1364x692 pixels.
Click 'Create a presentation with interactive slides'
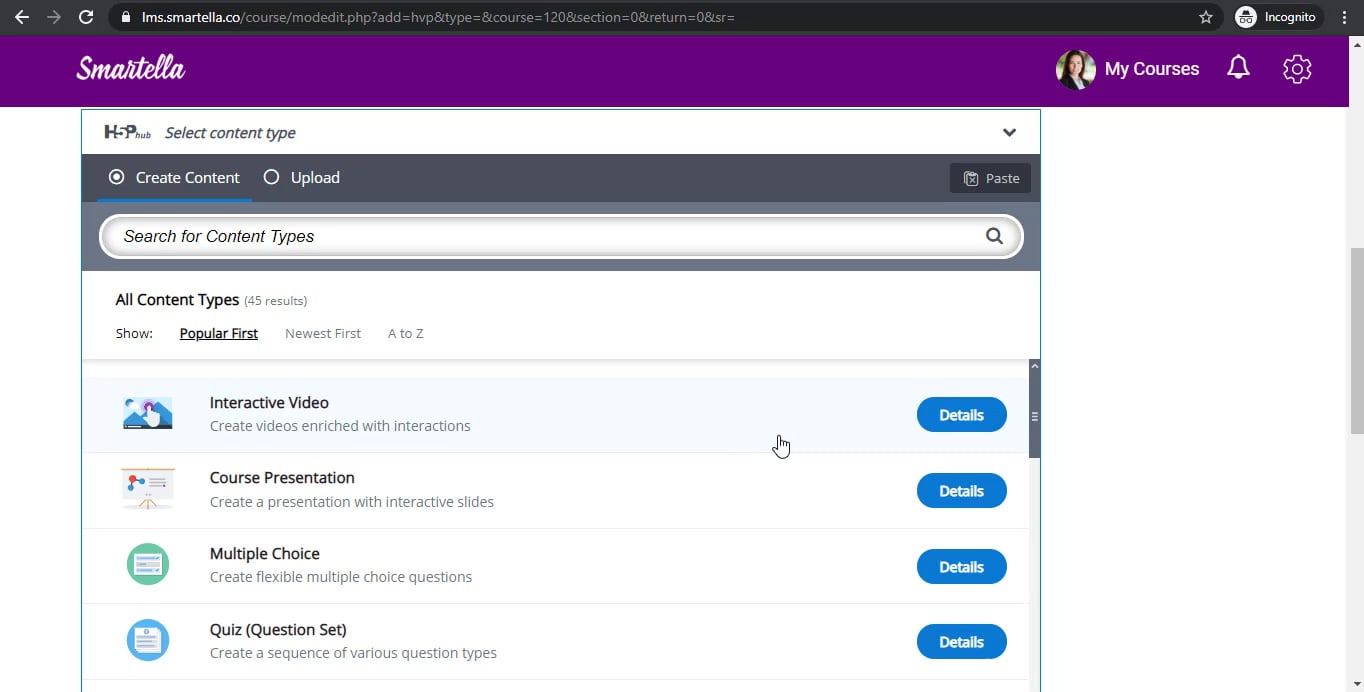pos(352,502)
